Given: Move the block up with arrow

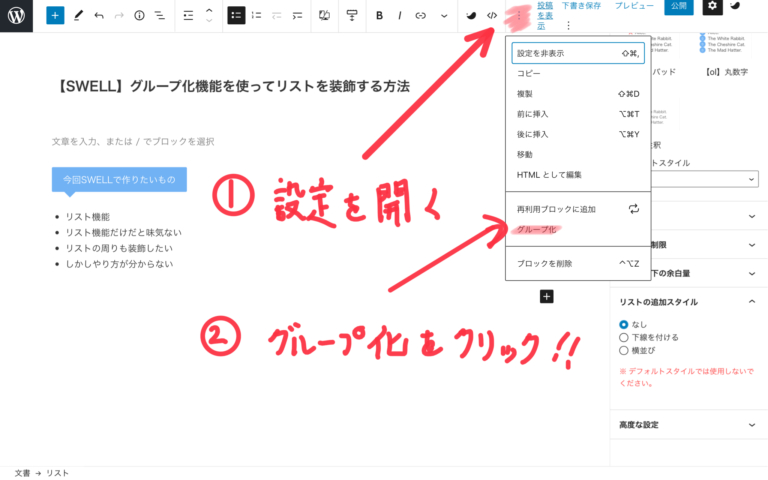Looking at the screenshot, I should click(x=209, y=10).
